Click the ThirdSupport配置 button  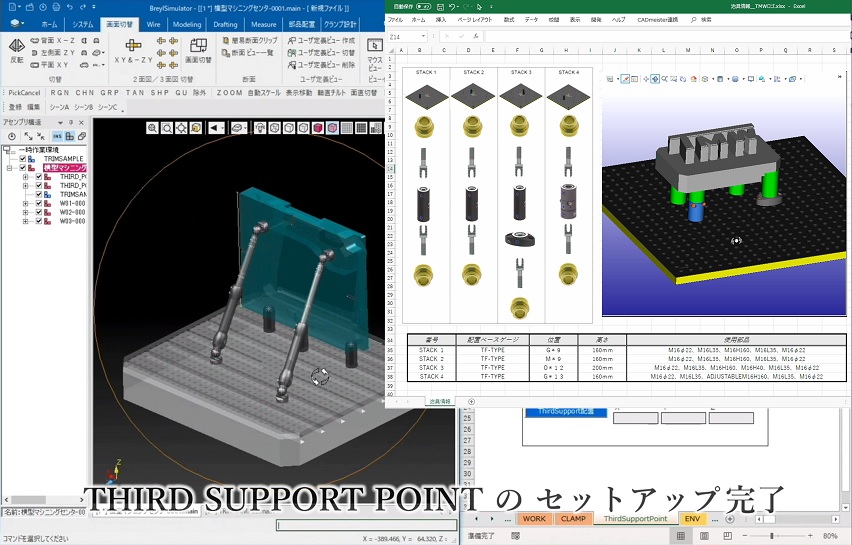565,411
